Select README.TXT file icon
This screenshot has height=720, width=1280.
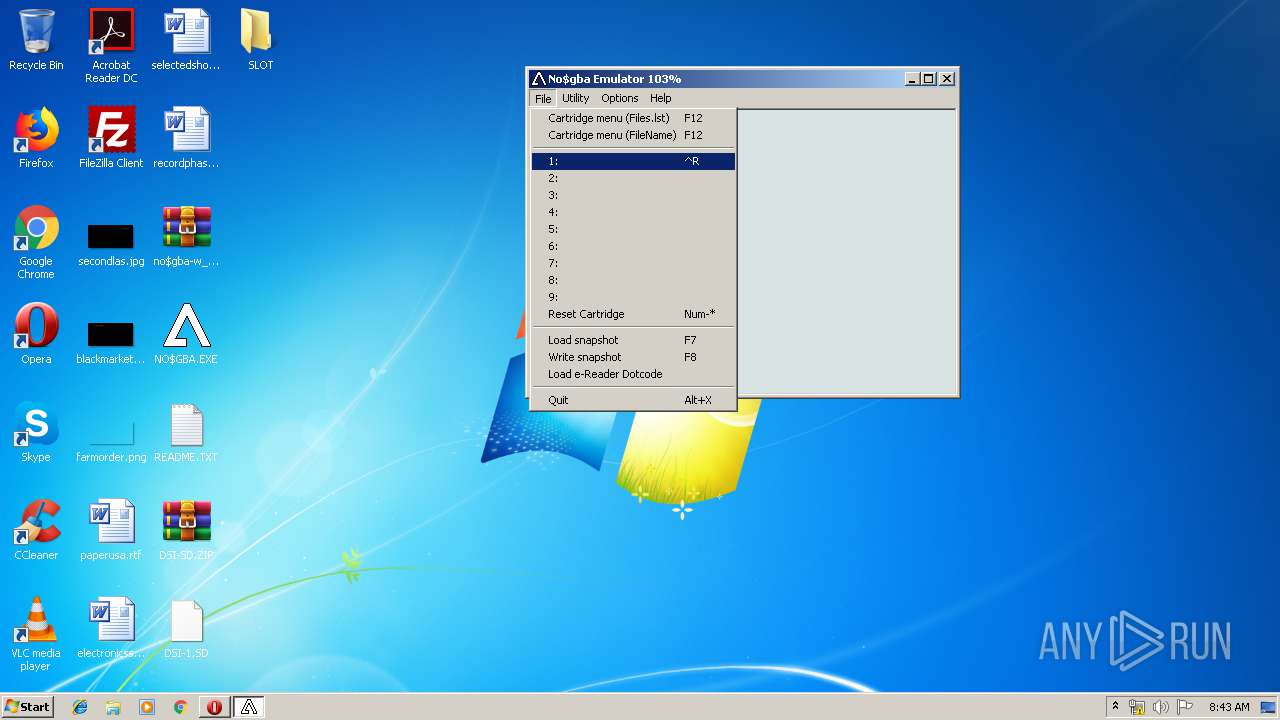pos(186,432)
